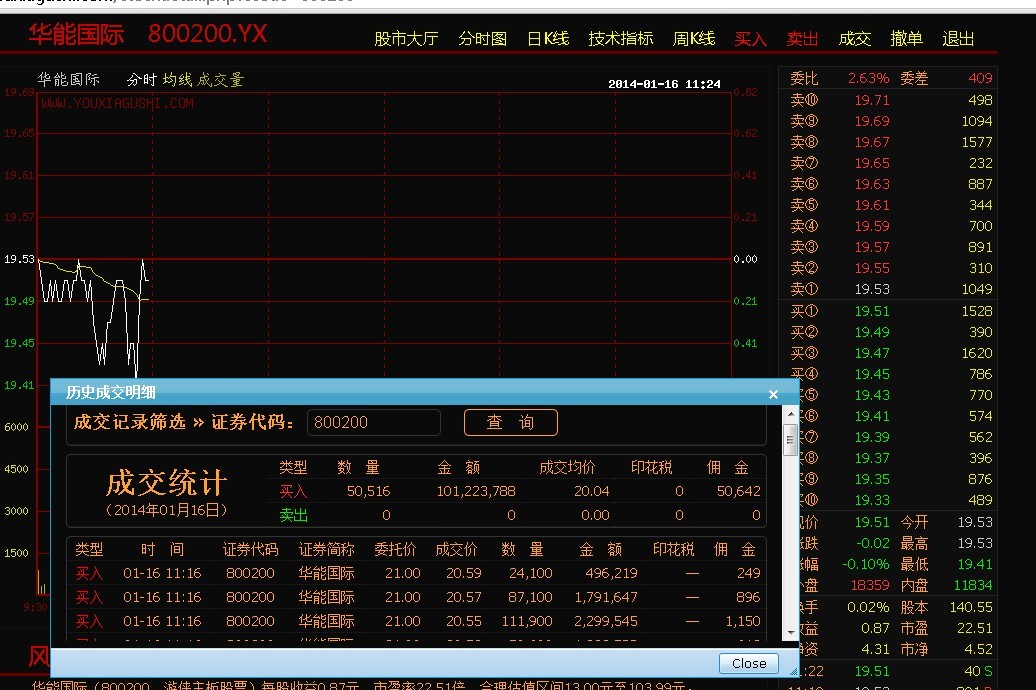Open 成交 in the top menu
1036x690 pixels.
854,38
